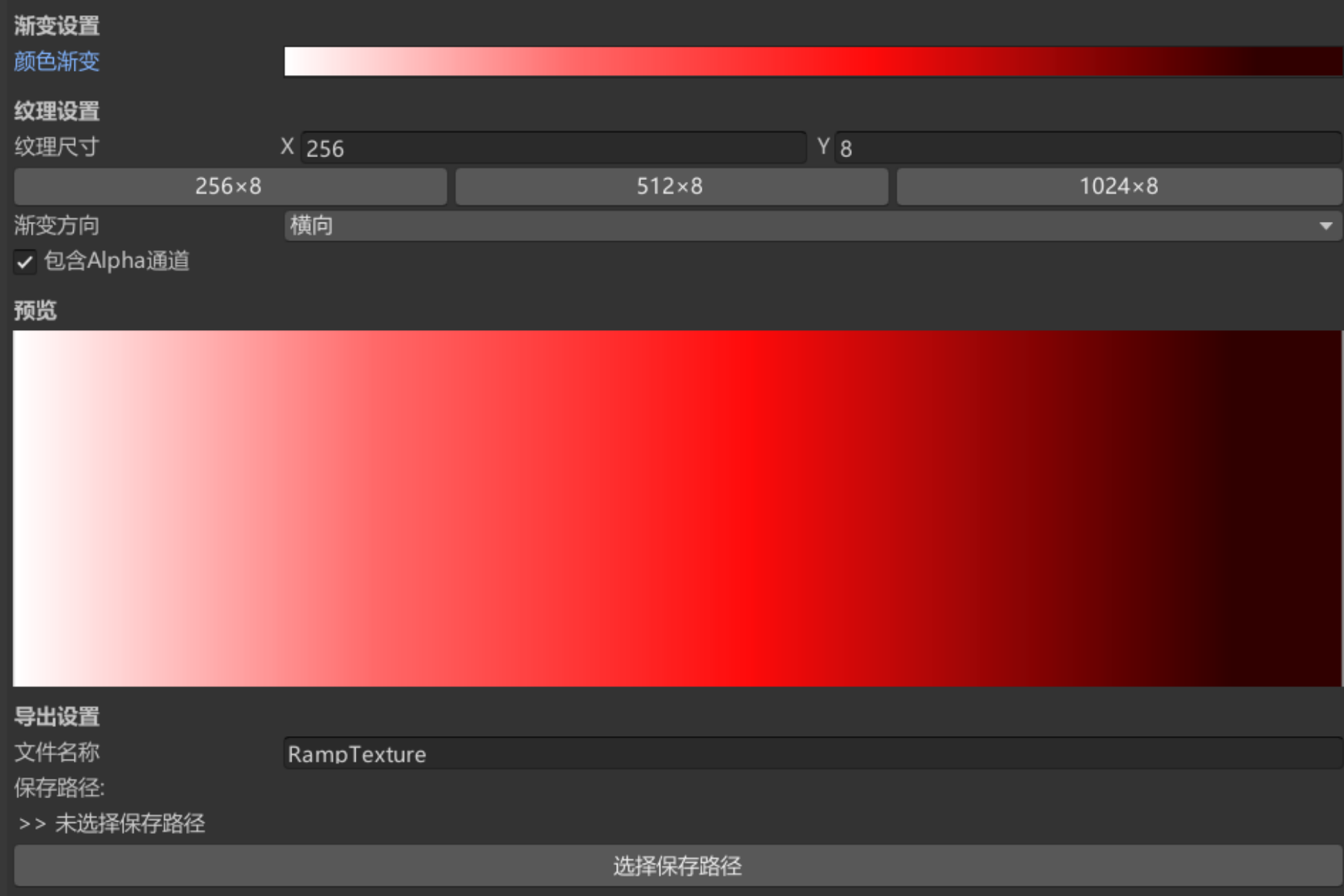This screenshot has height=896, width=1344.
Task: Select the 1024×8 size preset
Action: (1119, 186)
